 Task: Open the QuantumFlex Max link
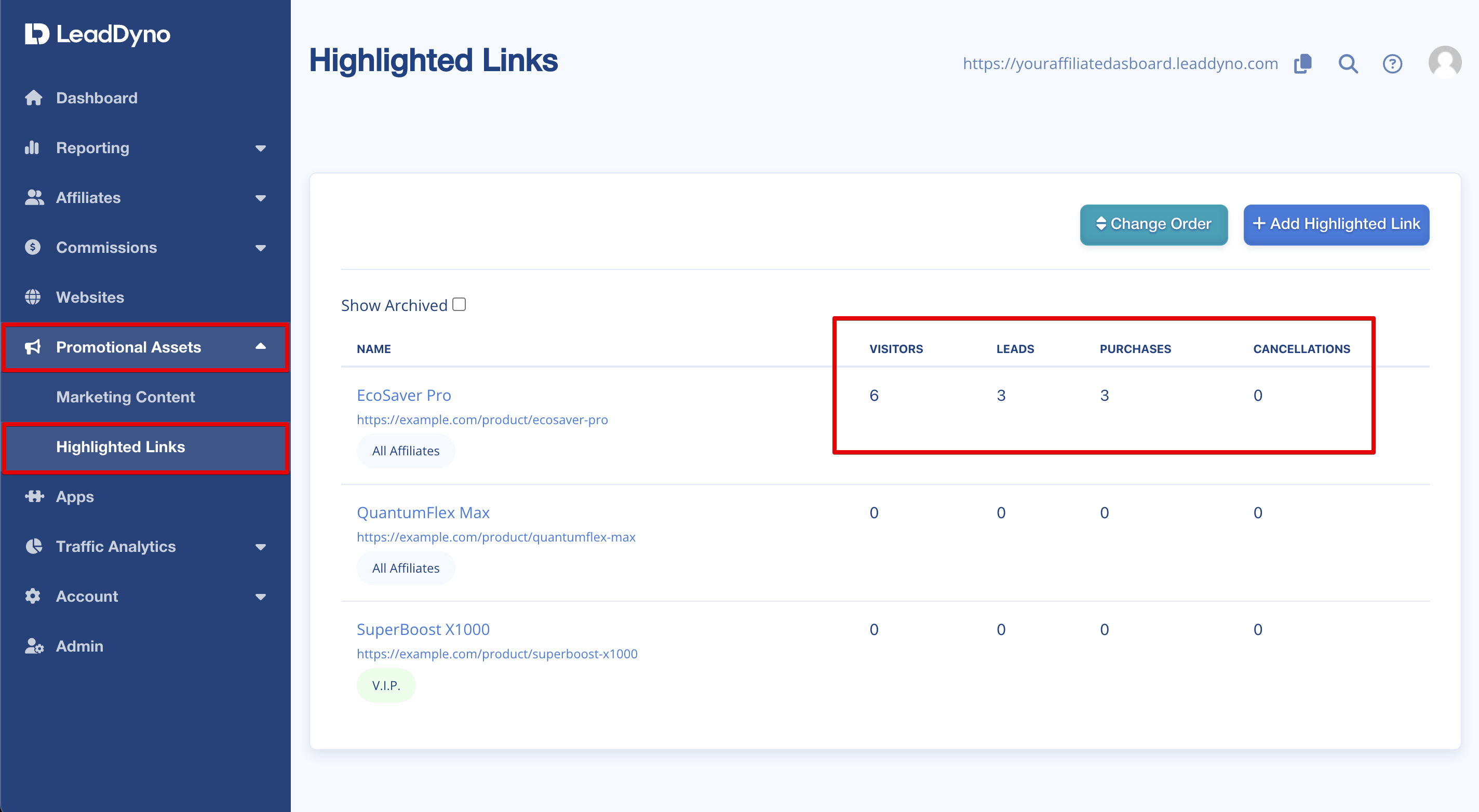(423, 512)
